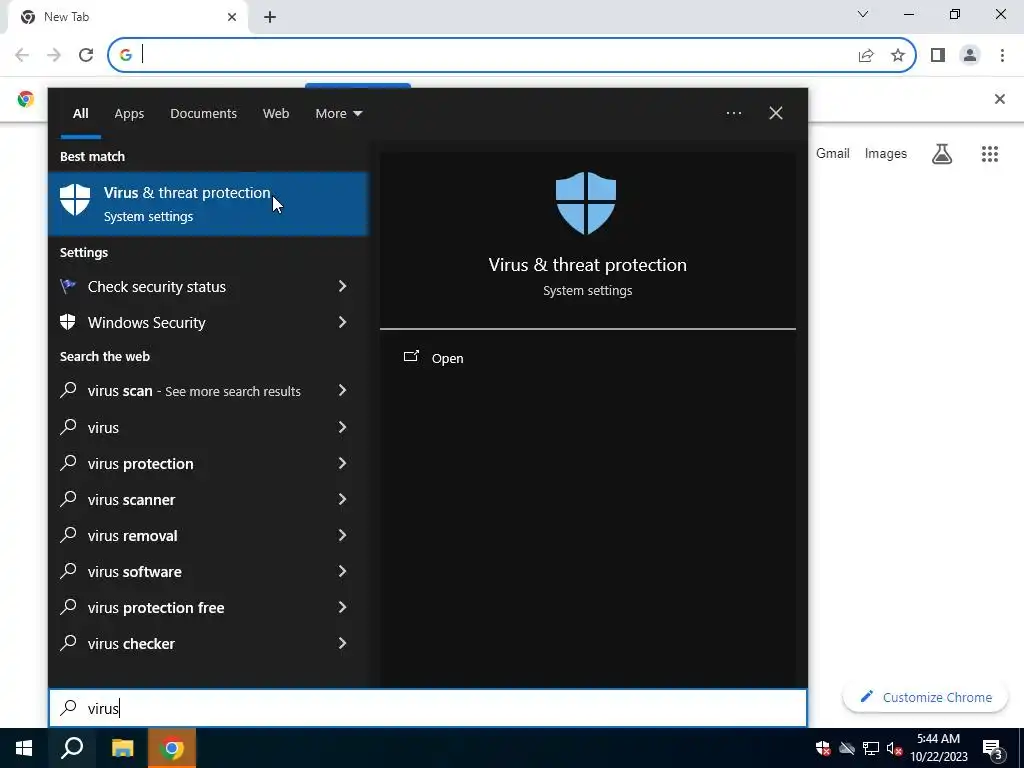The width and height of the screenshot is (1024, 768).
Task: Click the Windows Security shield icon
Action: pyautogui.click(x=68, y=322)
